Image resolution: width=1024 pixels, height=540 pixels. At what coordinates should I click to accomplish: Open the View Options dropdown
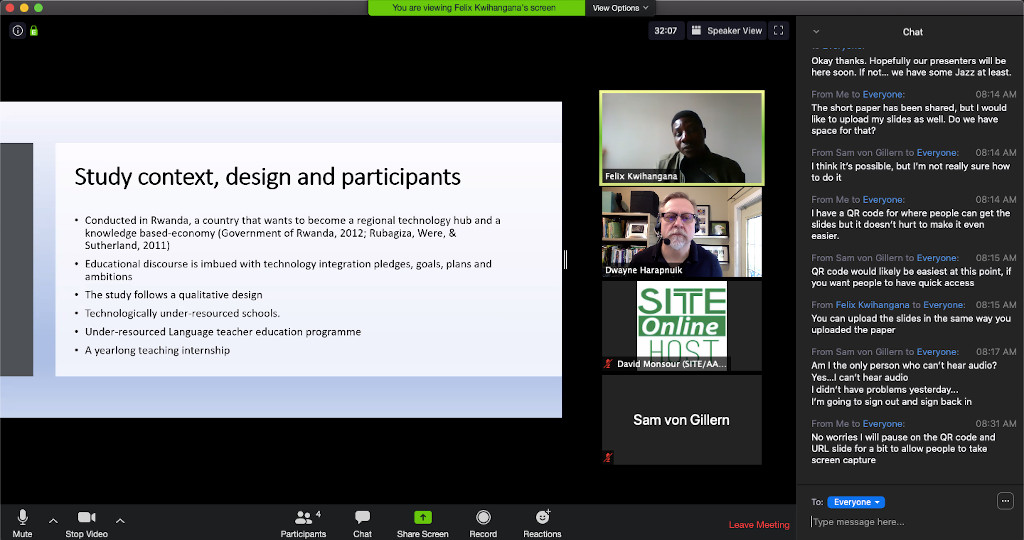point(620,8)
